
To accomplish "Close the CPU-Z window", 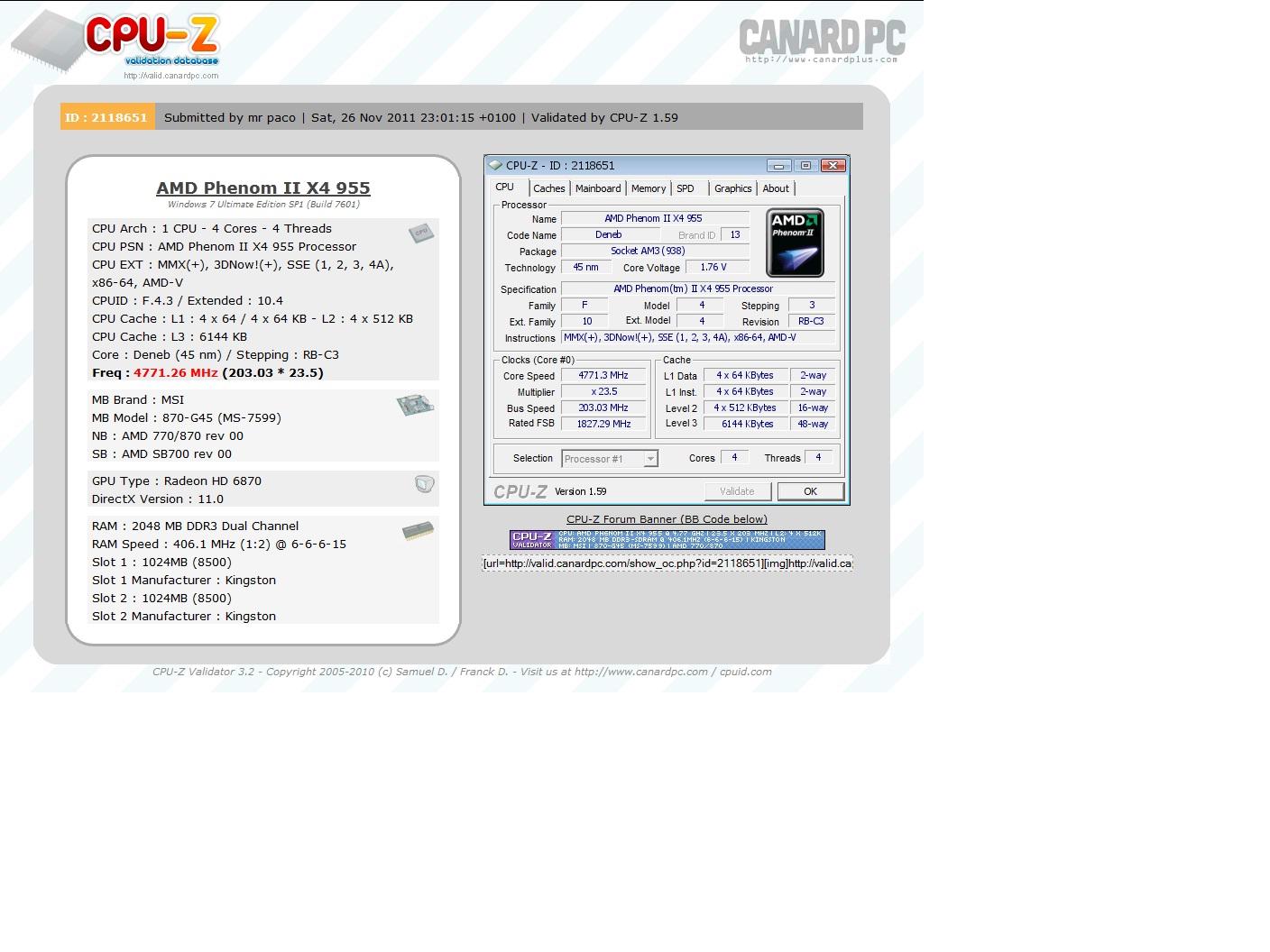I will pyautogui.click(x=833, y=165).
